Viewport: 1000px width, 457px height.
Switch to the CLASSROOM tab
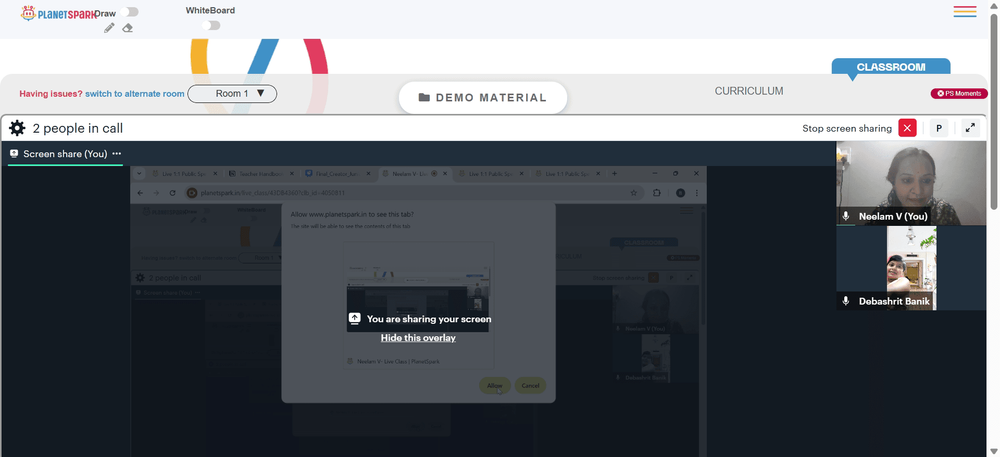pyautogui.click(x=890, y=67)
